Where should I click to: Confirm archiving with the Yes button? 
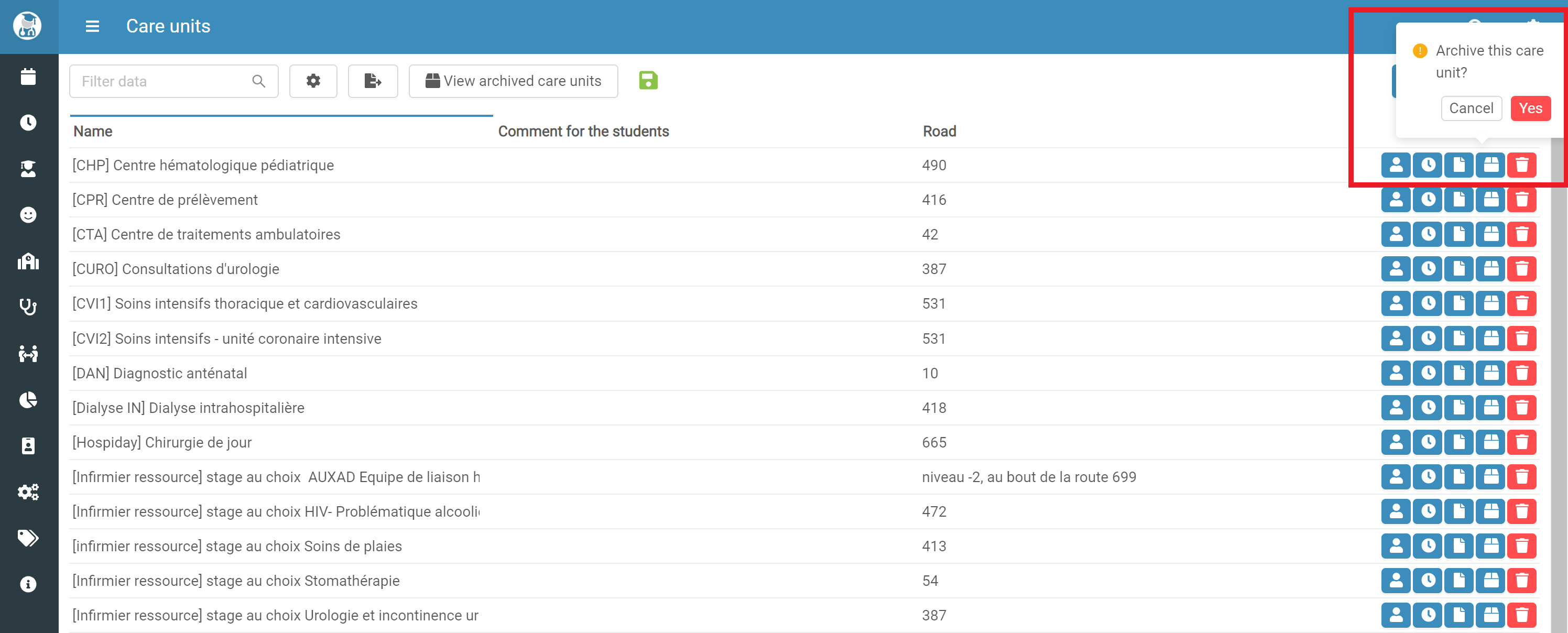pos(1530,108)
